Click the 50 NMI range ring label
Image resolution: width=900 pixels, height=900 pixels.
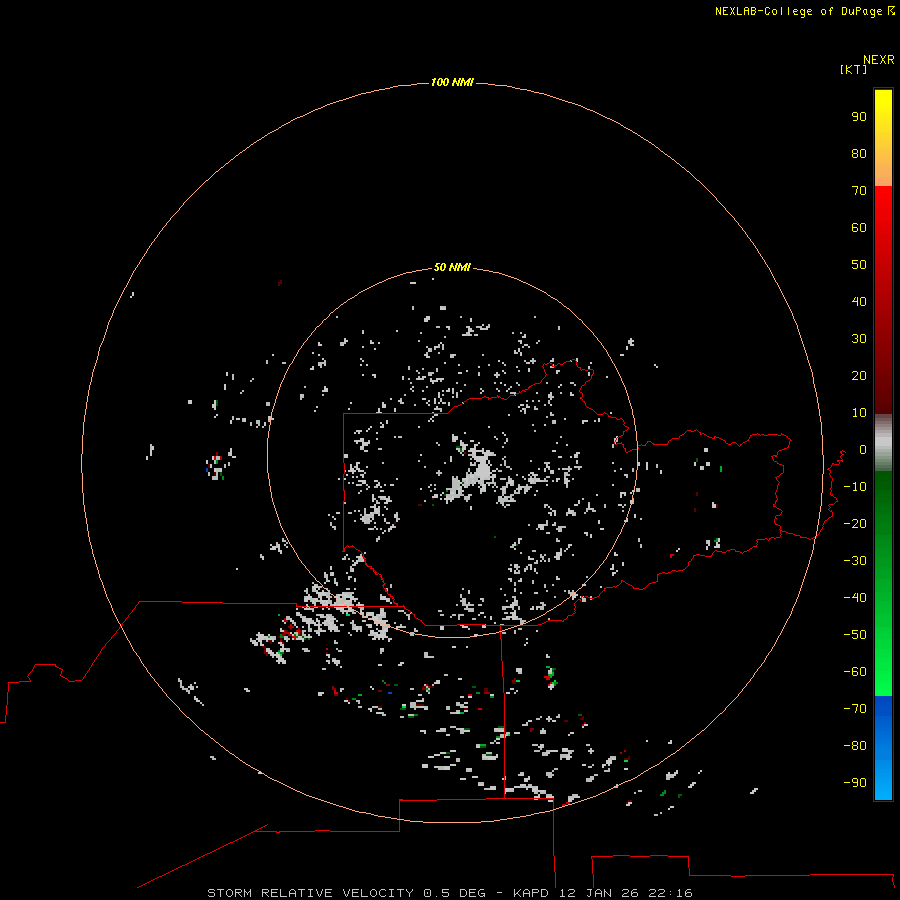[452, 267]
